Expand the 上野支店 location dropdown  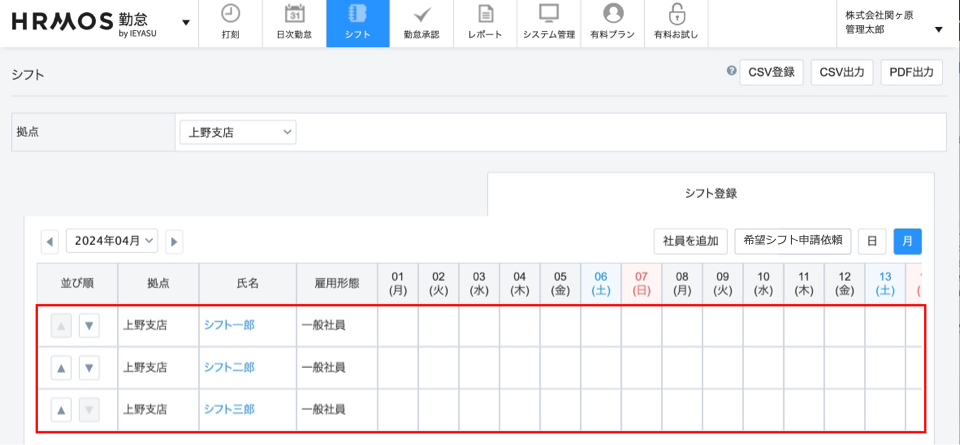tap(237, 132)
